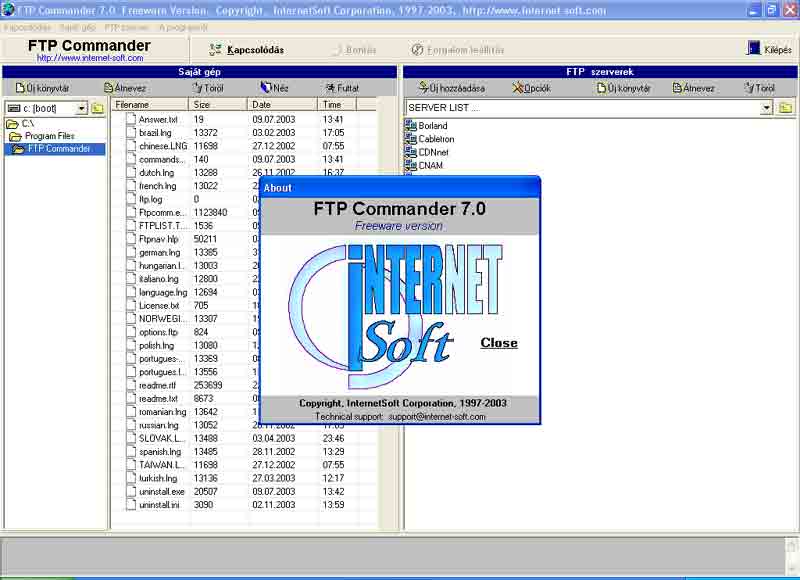Open the c: [boot] drive dropdown
The width and height of the screenshot is (800, 580).
(82, 109)
